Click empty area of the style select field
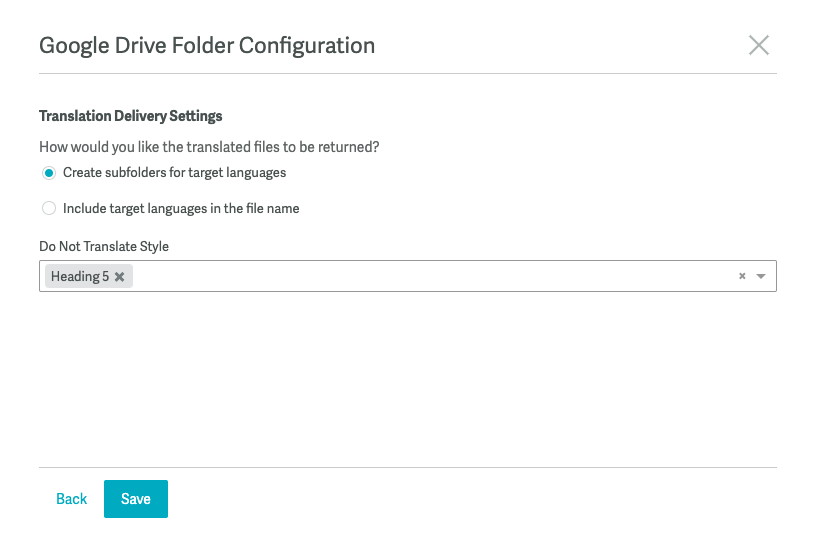The image size is (815, 537). [x=431, y=276]
